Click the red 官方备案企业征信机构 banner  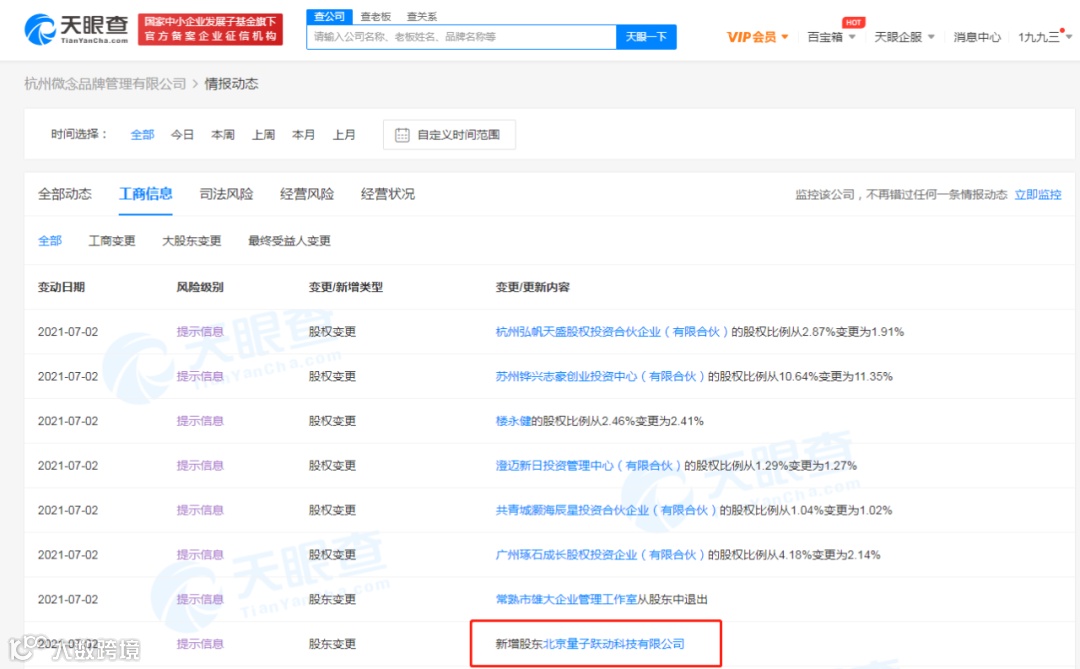tap(210, 29)
